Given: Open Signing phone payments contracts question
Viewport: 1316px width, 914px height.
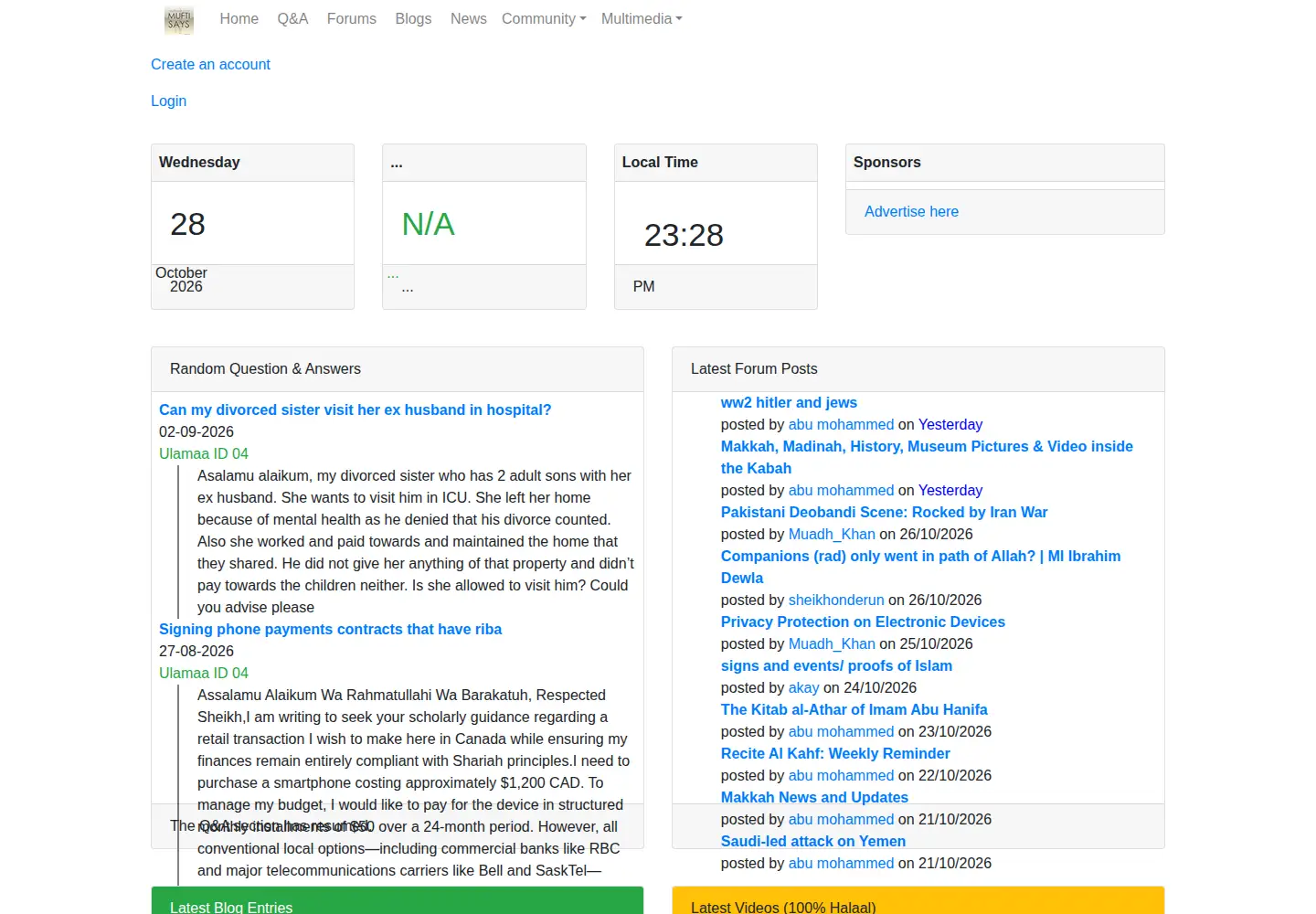Looking at the screenshot, I should [x=330, y=629].
